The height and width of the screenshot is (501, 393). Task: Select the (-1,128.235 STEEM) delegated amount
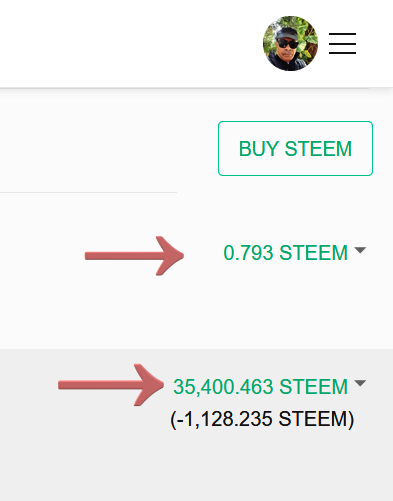262,419
